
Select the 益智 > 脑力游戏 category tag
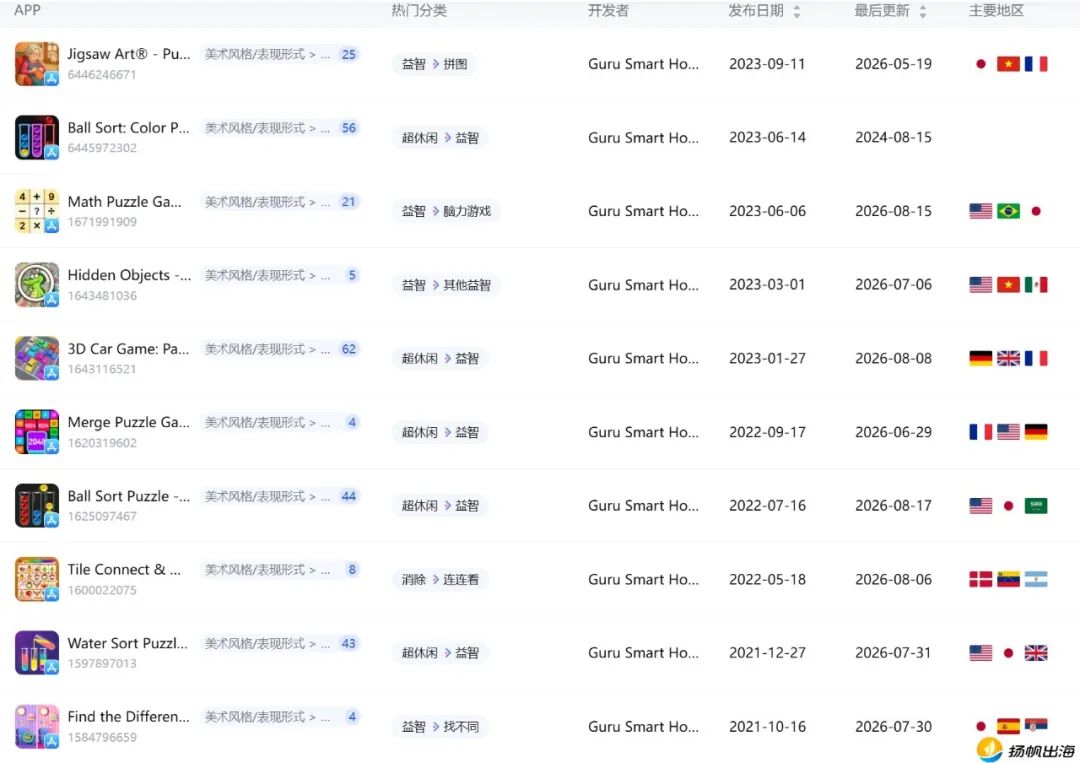(x=446, y=211)
